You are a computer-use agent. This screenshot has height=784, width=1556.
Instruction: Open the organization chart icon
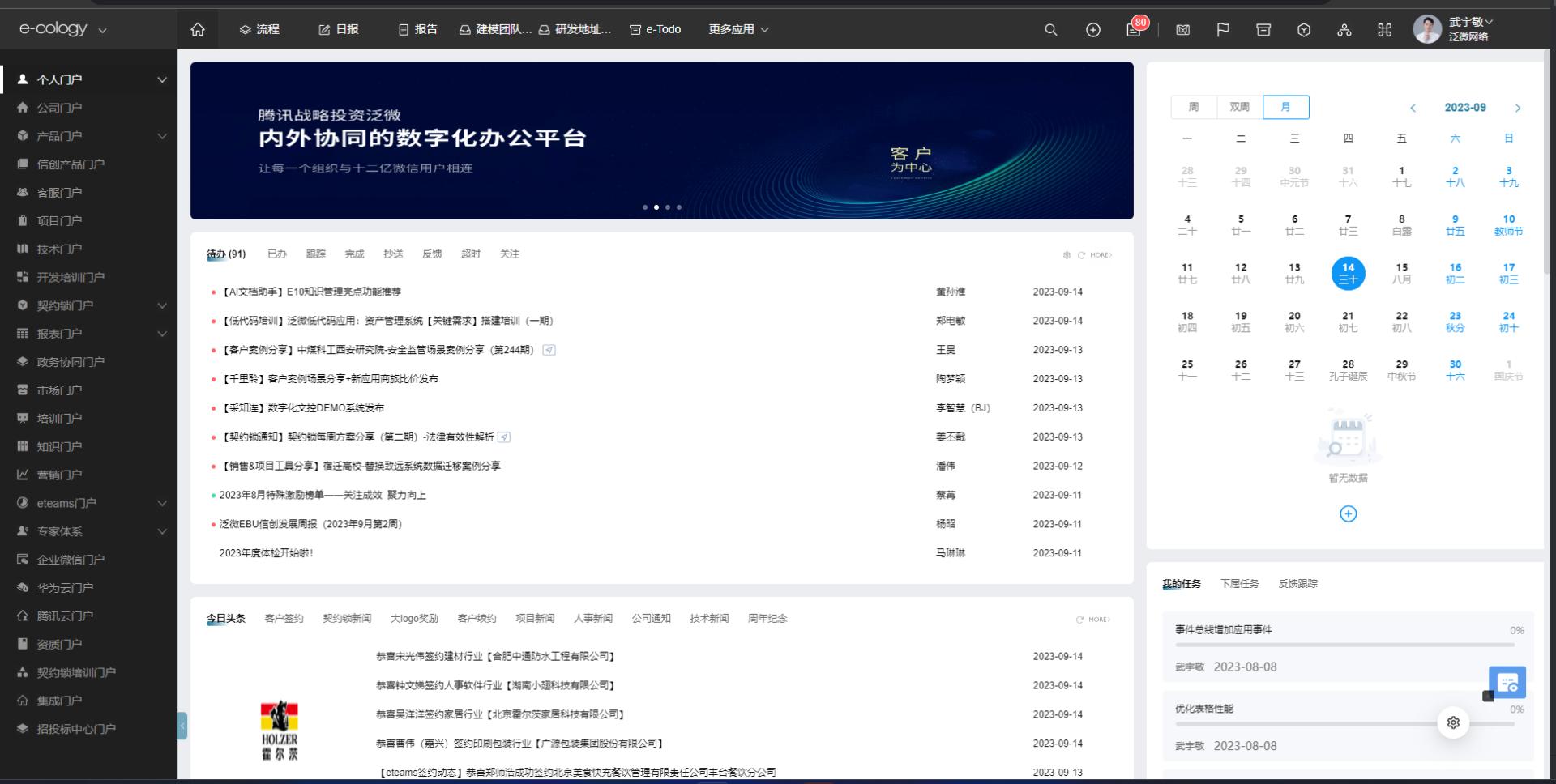point(1344,30)
